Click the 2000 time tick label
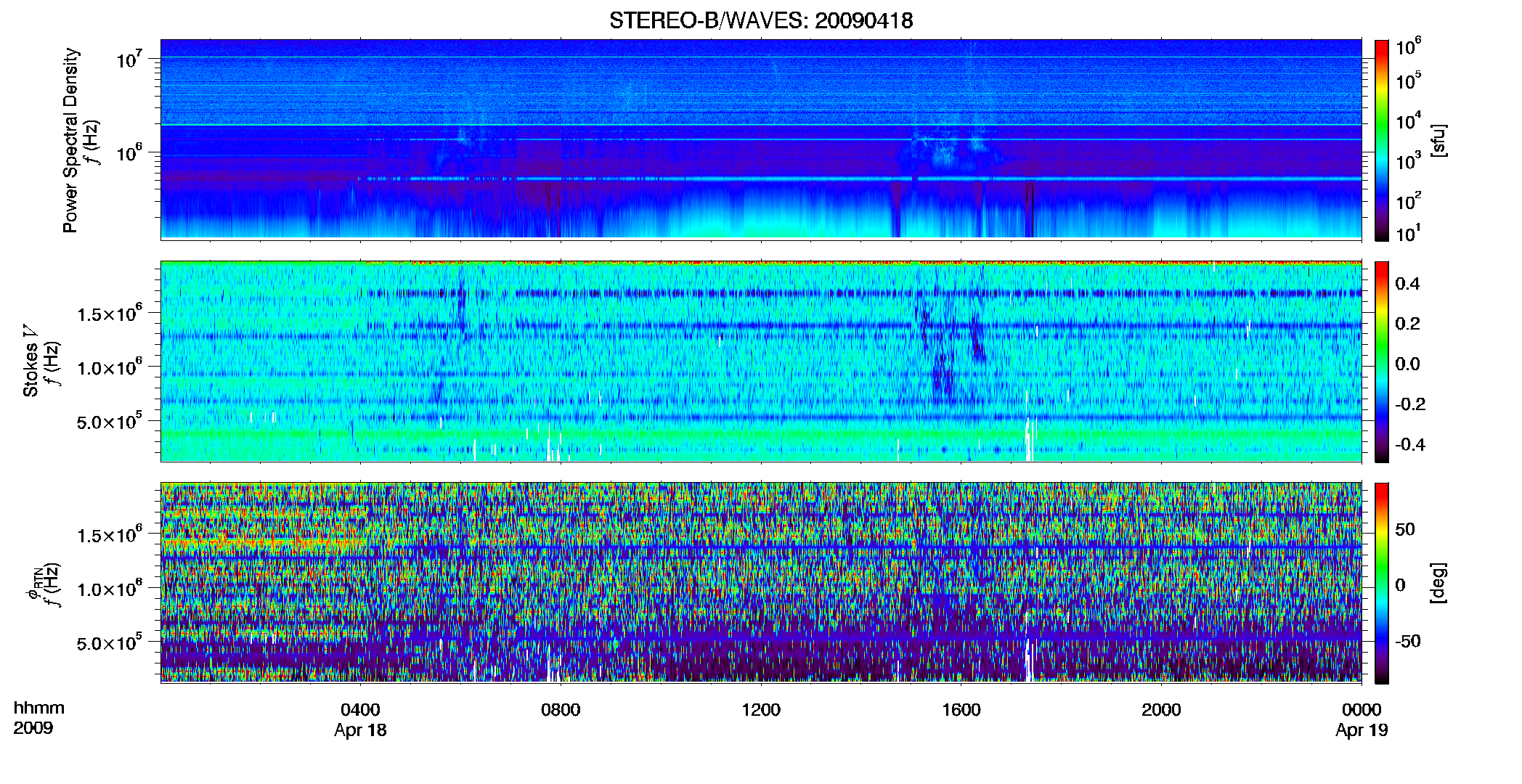 [1161, 709]
